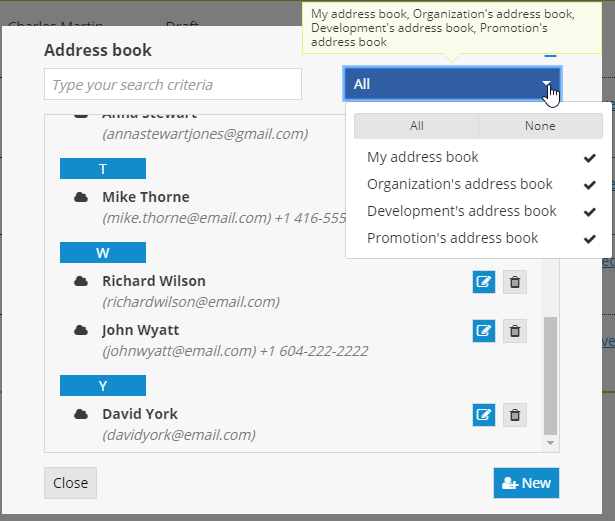Image resolution: width=615 pixels, height=521 pixels.
Task: Delete David York's contact
Action: tap(514, 414)
